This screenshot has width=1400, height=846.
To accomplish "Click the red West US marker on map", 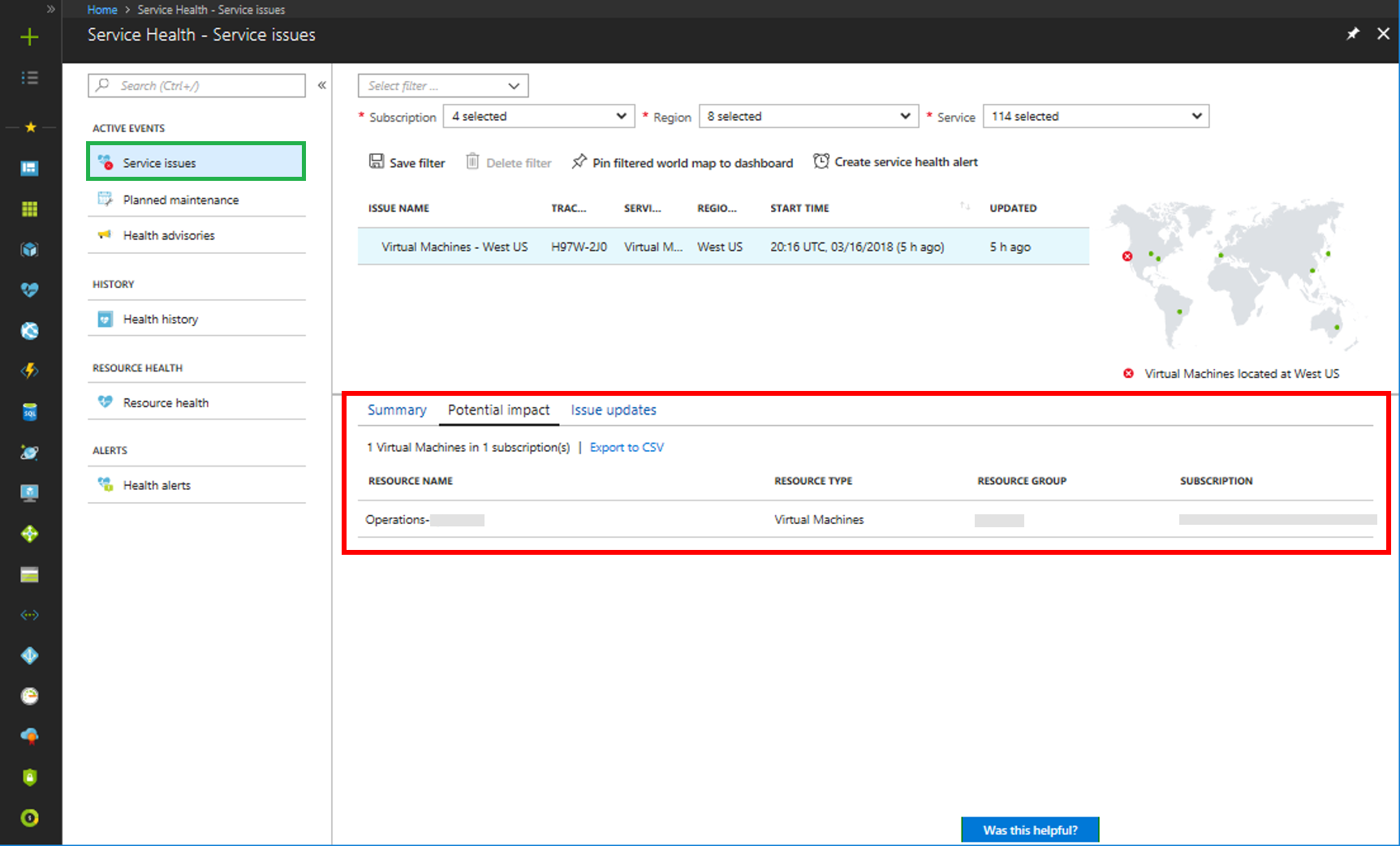I will [x=1127, y=256].
